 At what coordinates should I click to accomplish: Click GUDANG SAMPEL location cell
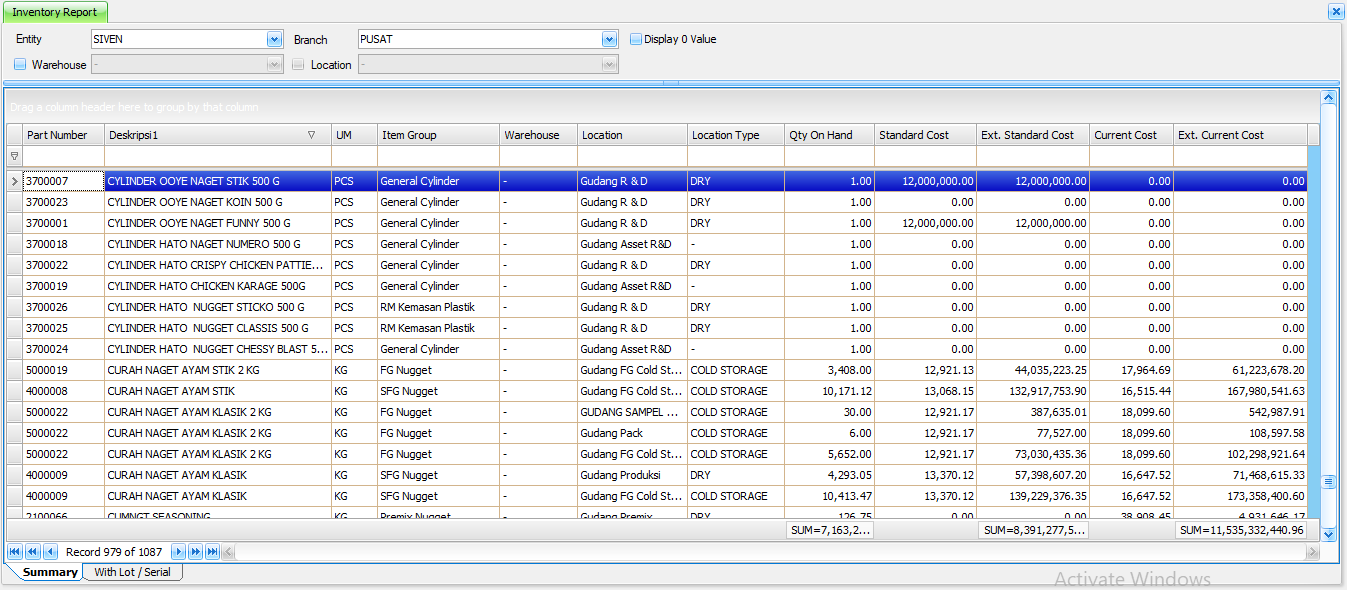pos(632,412)
